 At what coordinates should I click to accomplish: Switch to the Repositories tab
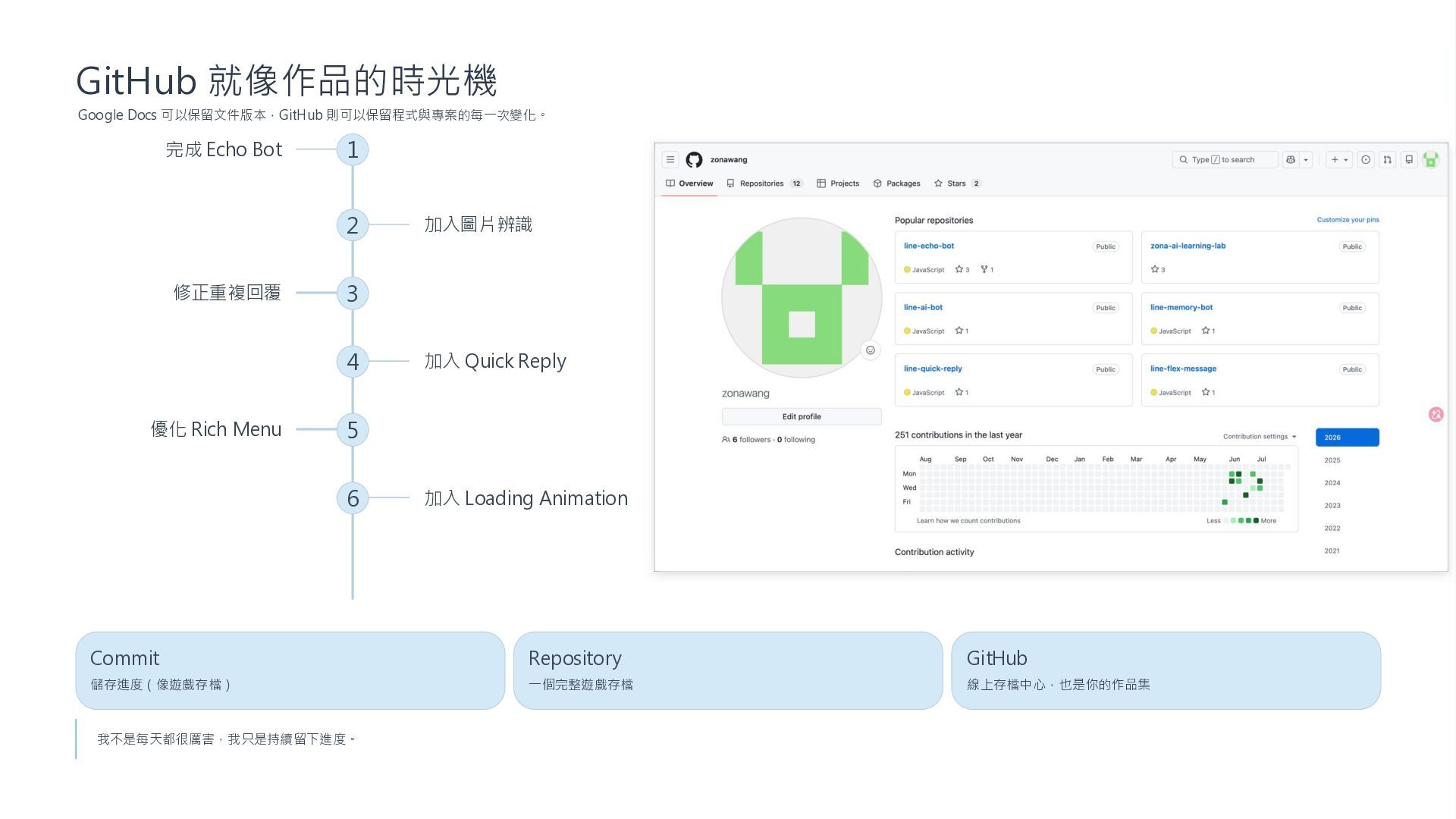click(x=764, y=184)
